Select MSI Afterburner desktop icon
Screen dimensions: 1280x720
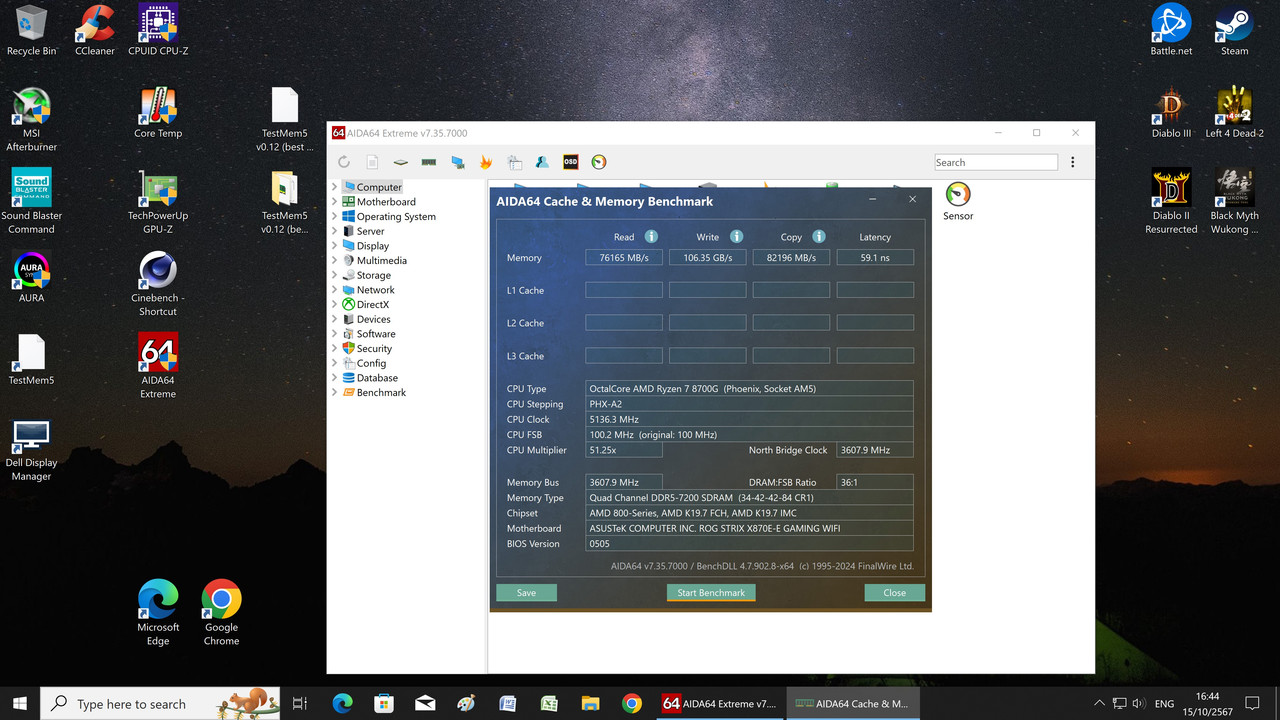pyautogui.click(x=32, y=120)
